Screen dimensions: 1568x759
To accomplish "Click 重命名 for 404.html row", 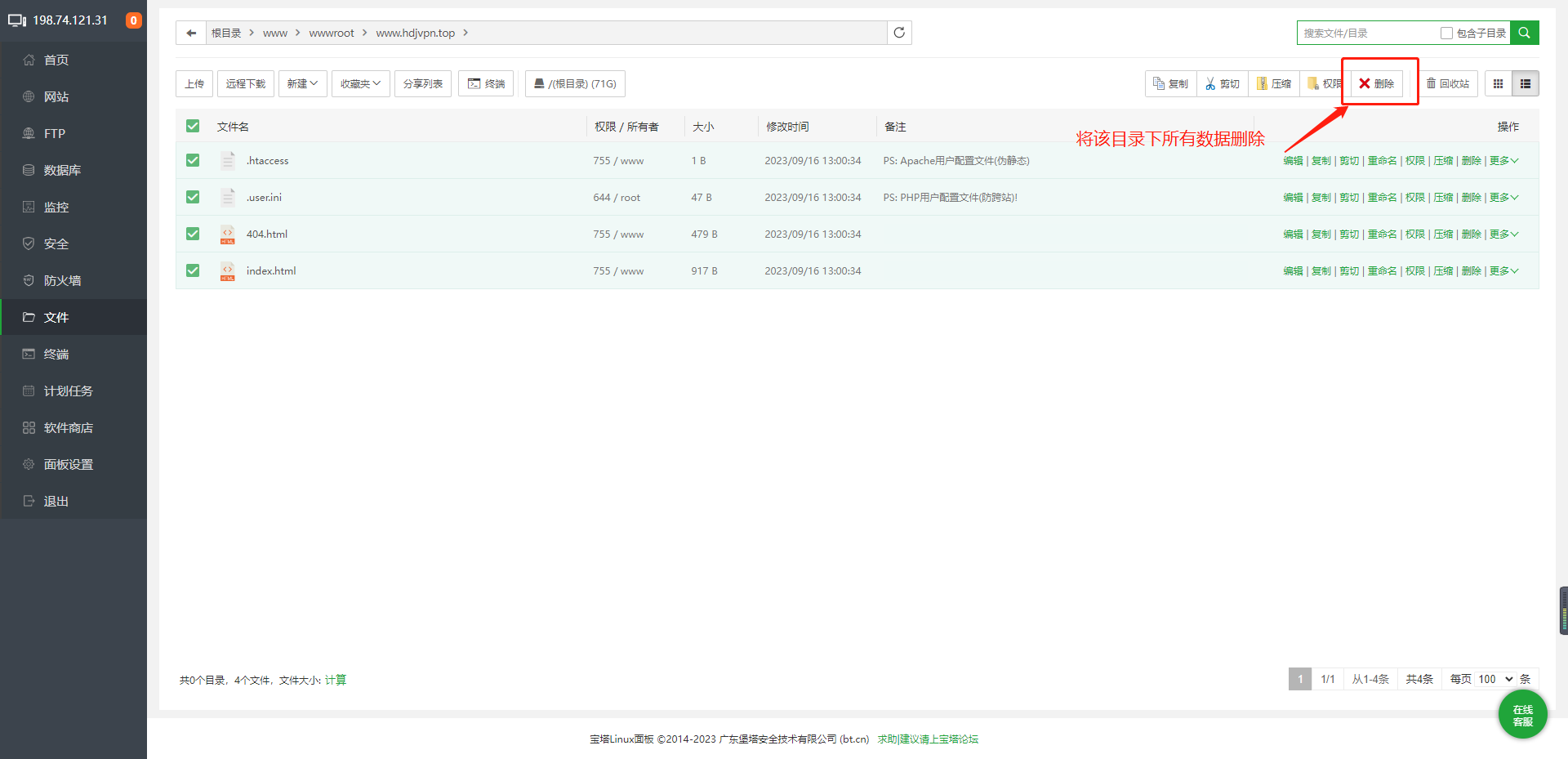I will click(1382, 234).
